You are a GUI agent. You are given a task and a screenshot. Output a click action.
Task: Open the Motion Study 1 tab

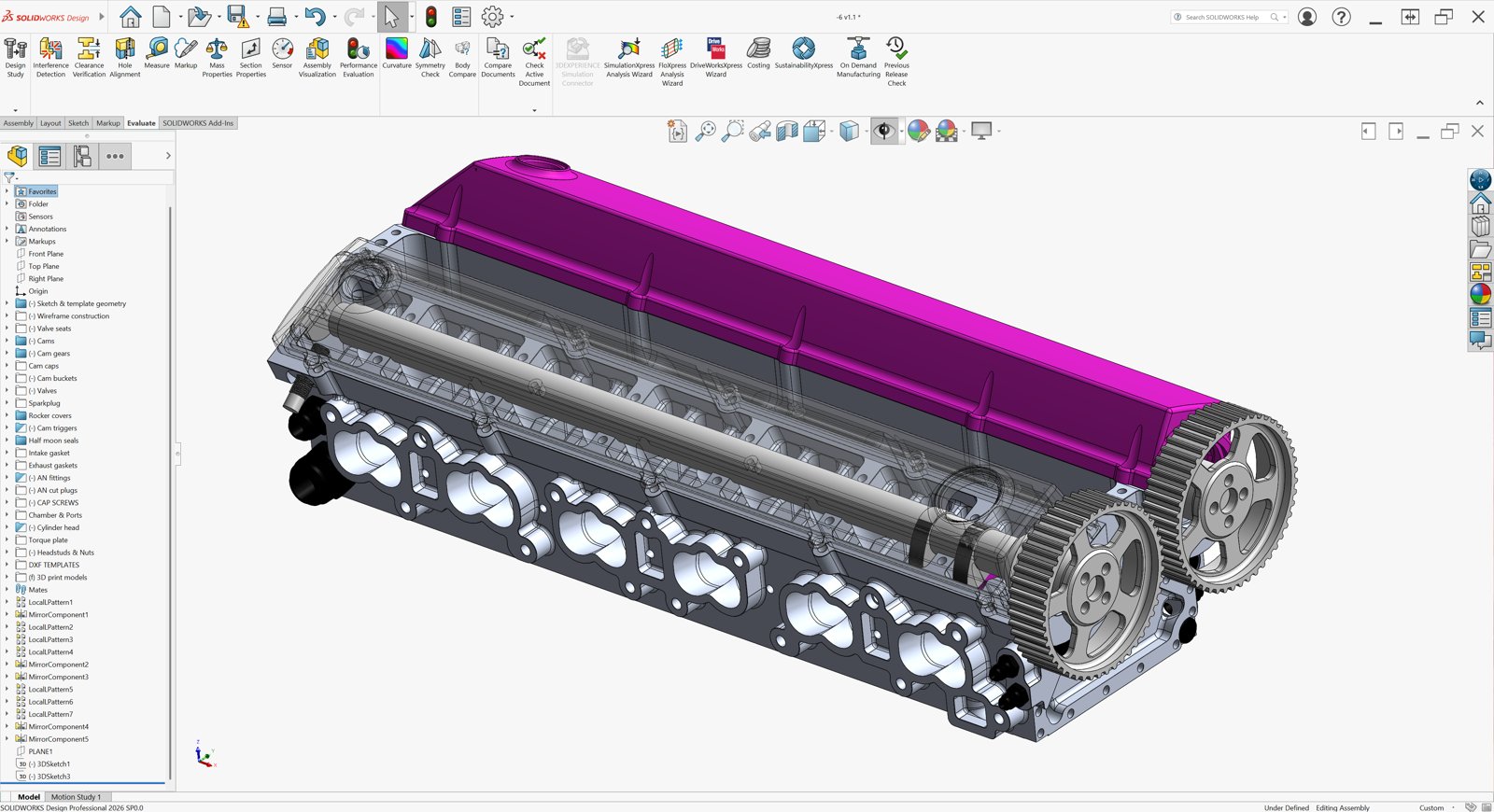pyautogui.click(x=76, y=797)
